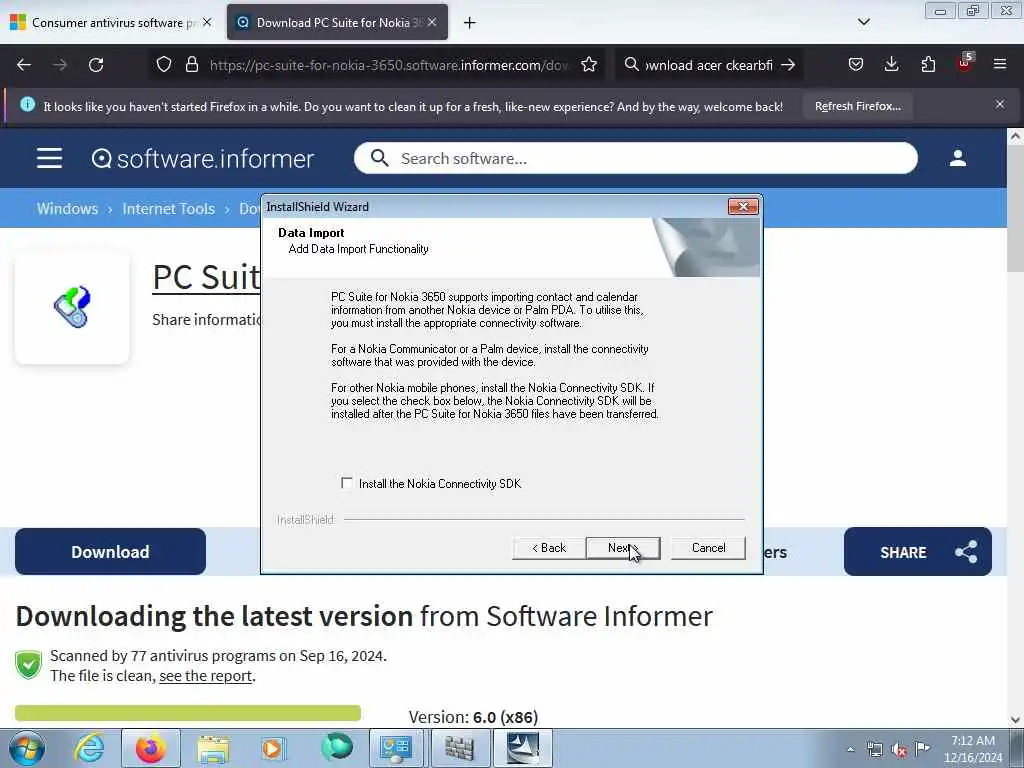Click the Firefox search box

pos(709,65)
